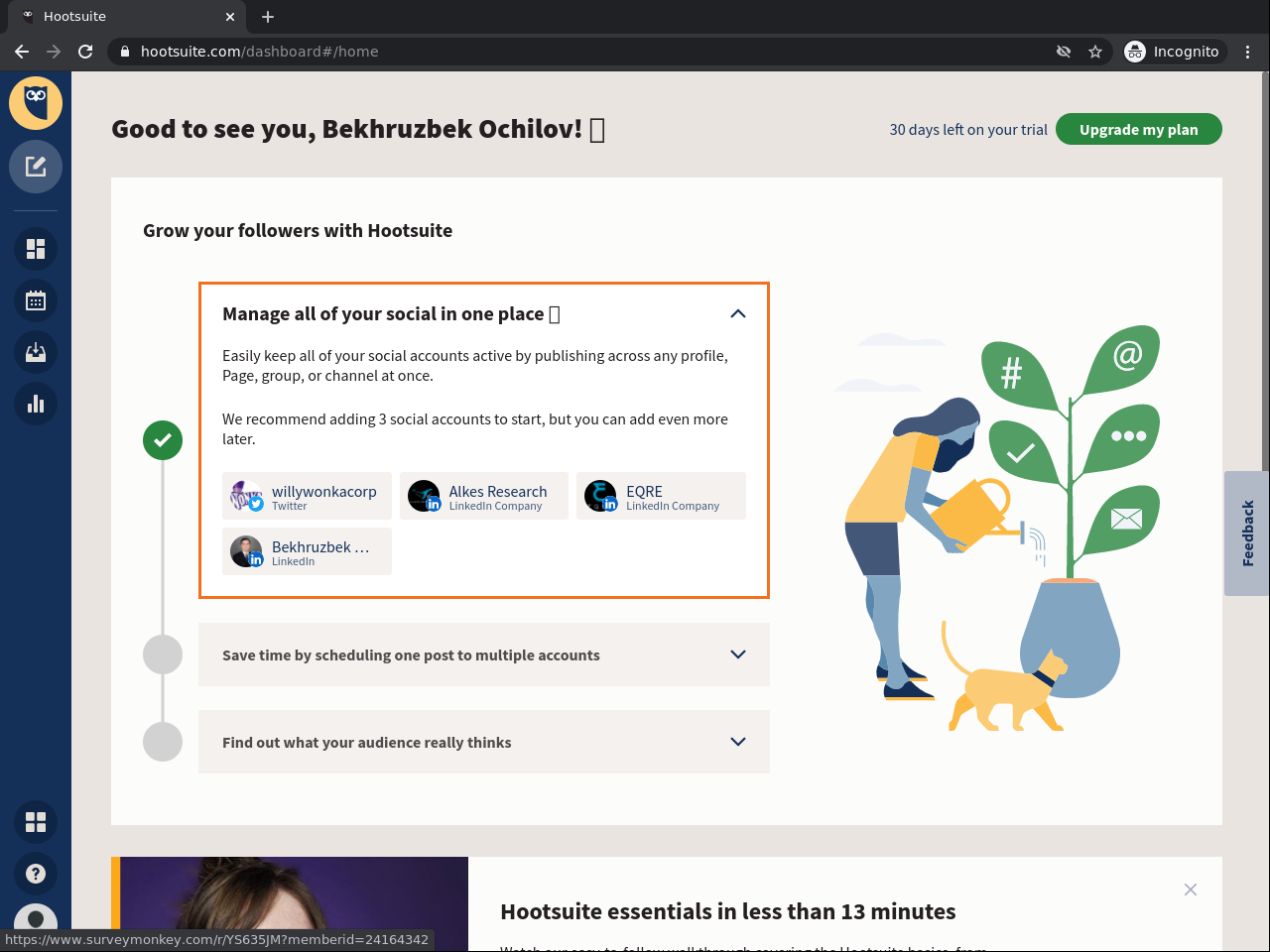Screen dimensions: 1270x952
Task: Open a new browser tab
Action: 268,17
